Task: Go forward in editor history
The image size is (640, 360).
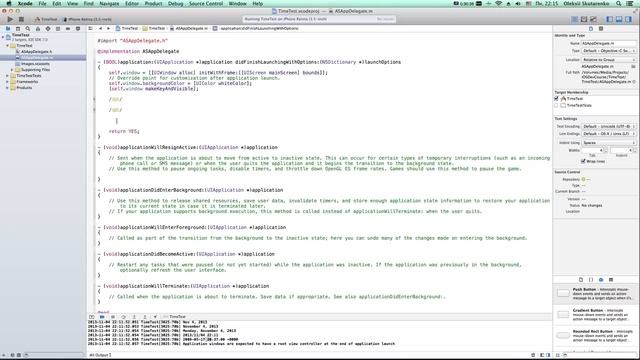Action: coord(108,29)
